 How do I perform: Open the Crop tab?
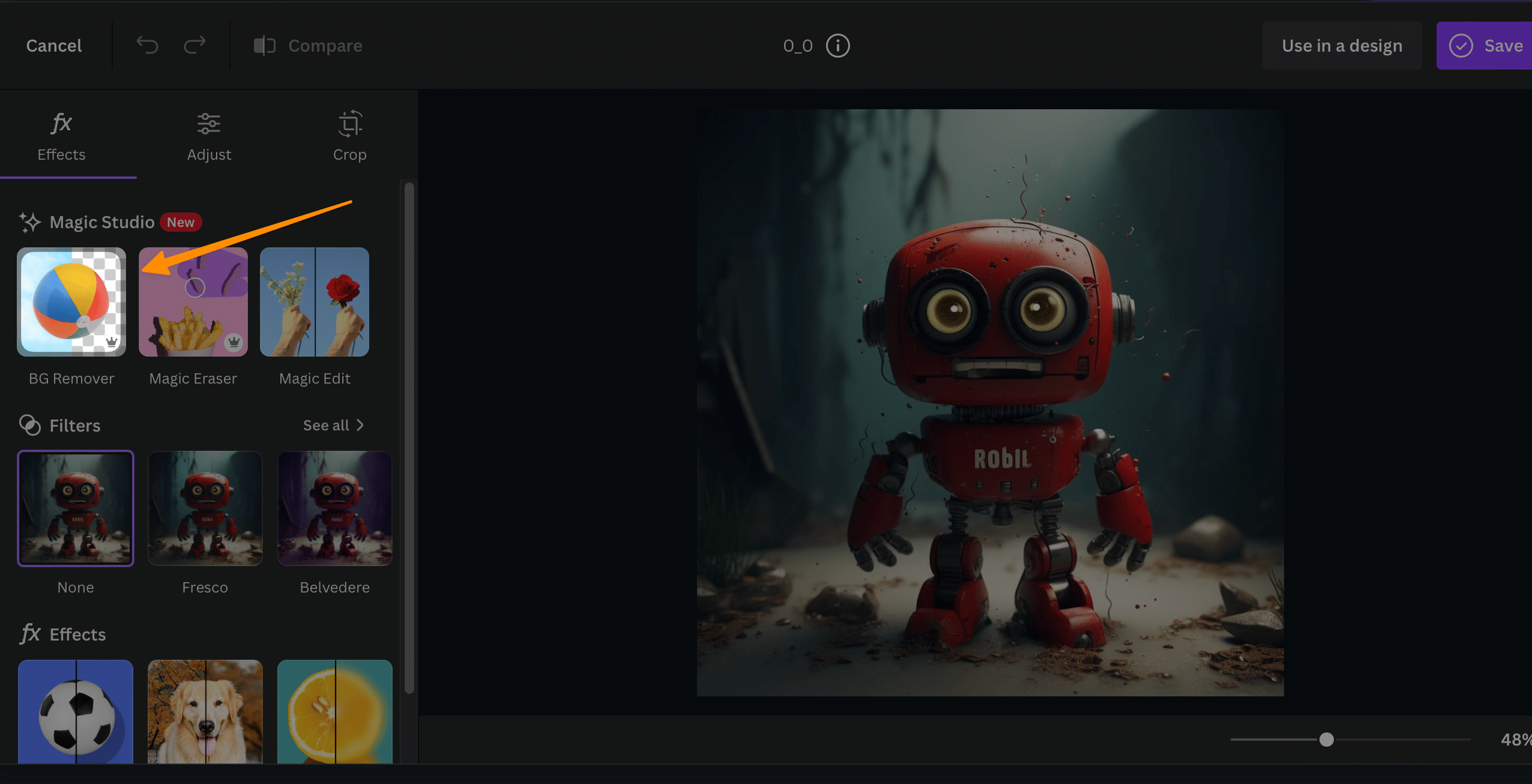[x=350, y=137]
